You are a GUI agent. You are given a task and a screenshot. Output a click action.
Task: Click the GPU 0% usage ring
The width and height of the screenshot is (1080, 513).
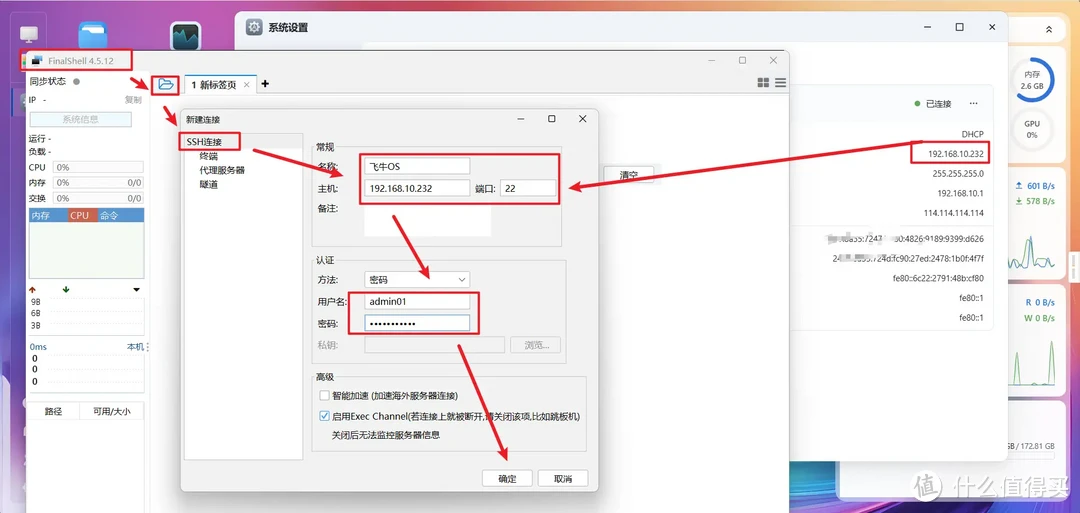point(1032,129)
